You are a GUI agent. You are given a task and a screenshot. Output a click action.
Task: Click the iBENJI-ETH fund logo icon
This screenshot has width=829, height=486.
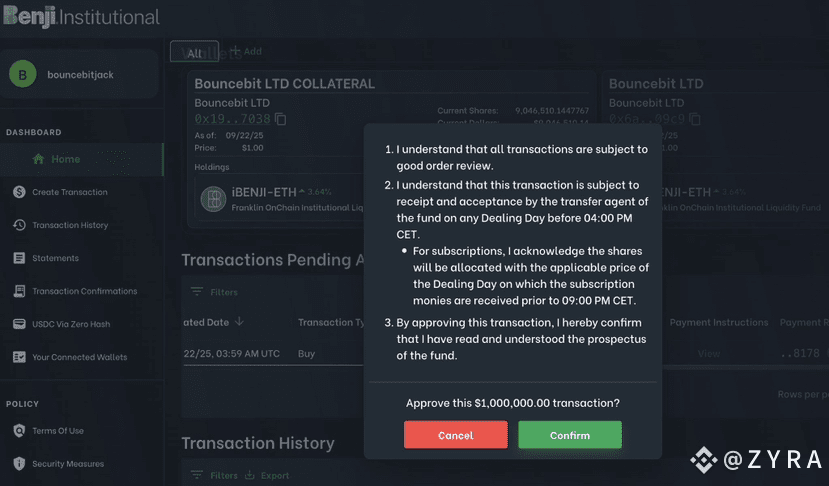coord(213,198)
